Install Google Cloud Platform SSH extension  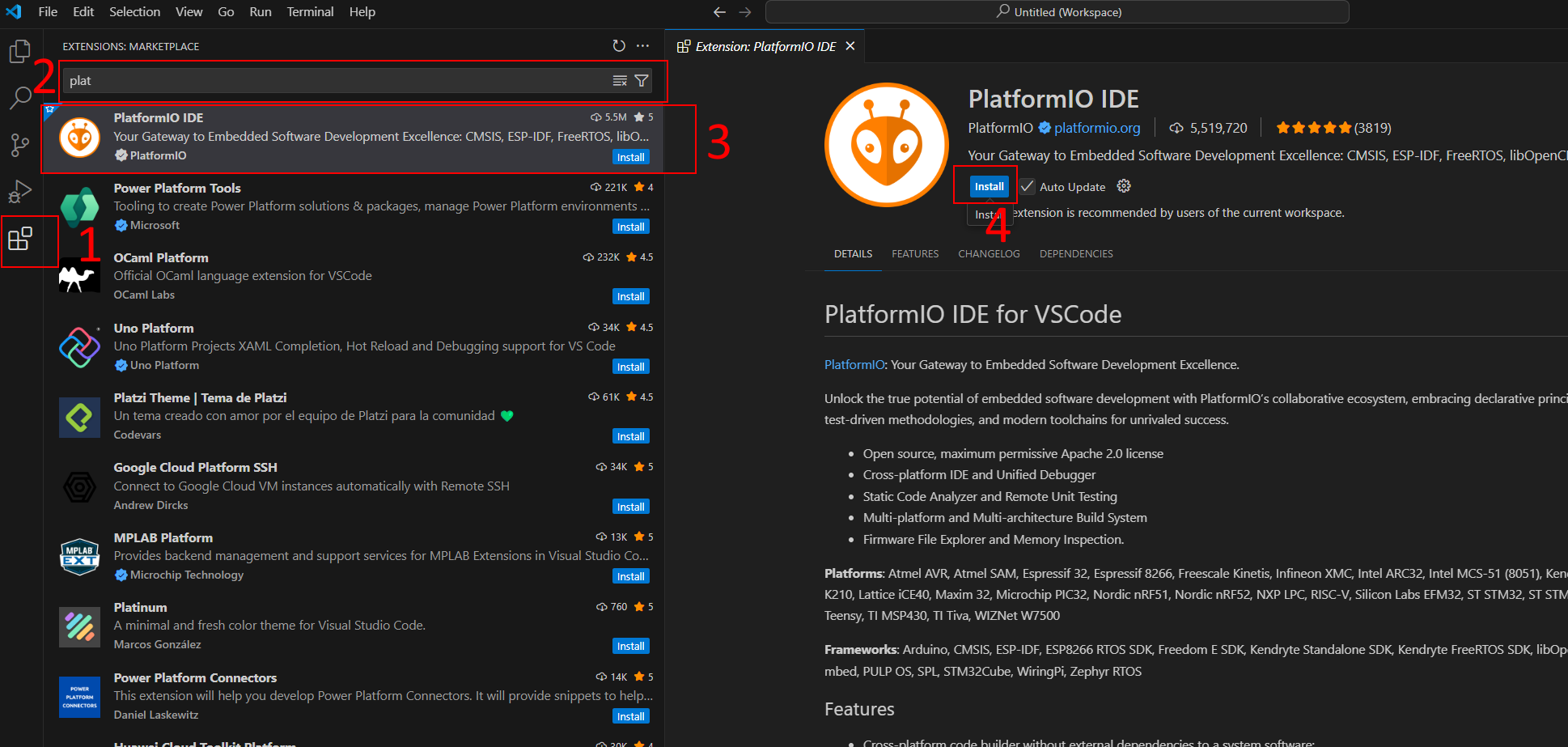630,507
